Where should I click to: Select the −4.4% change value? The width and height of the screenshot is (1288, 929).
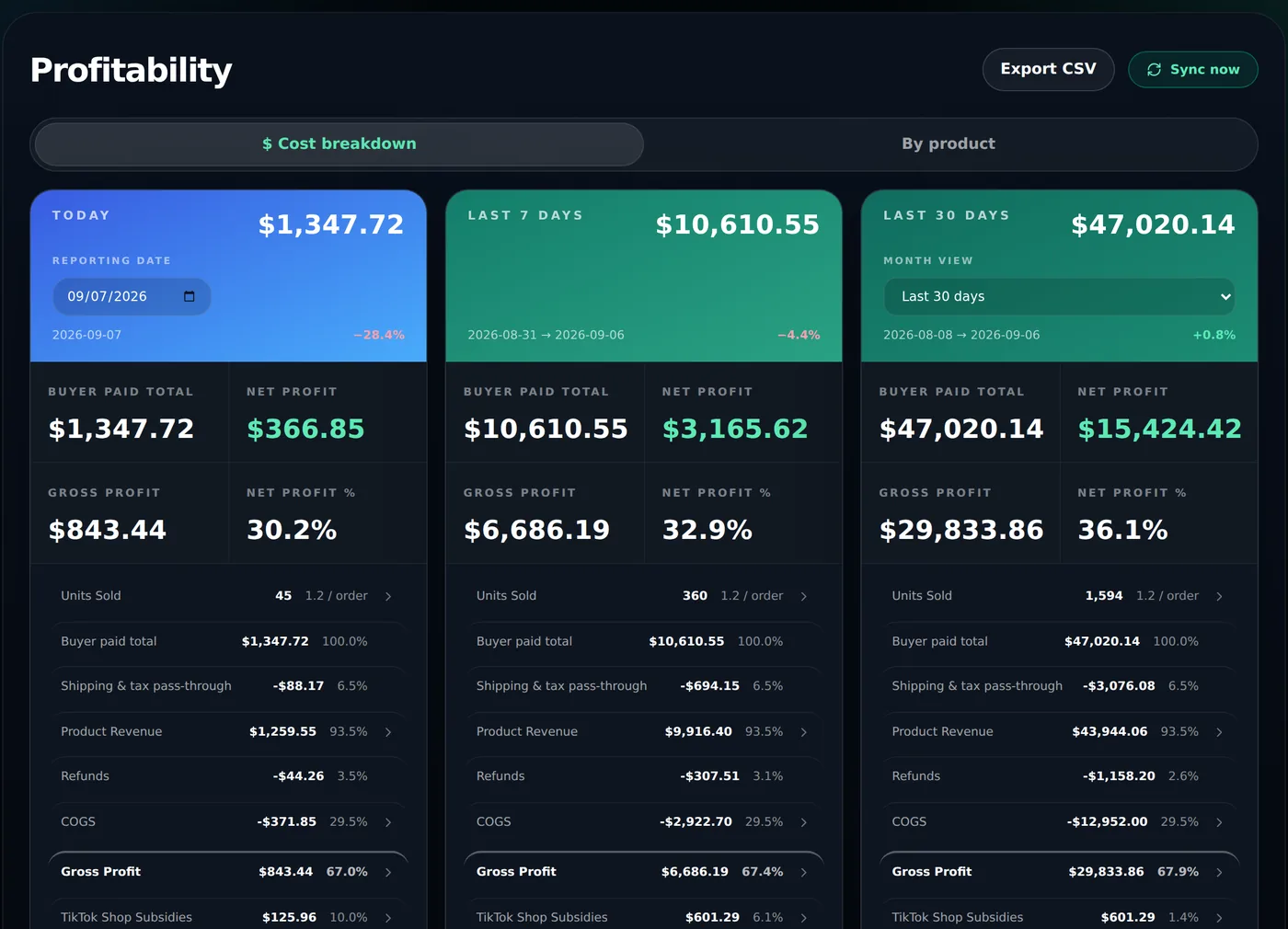click(799, 335)
